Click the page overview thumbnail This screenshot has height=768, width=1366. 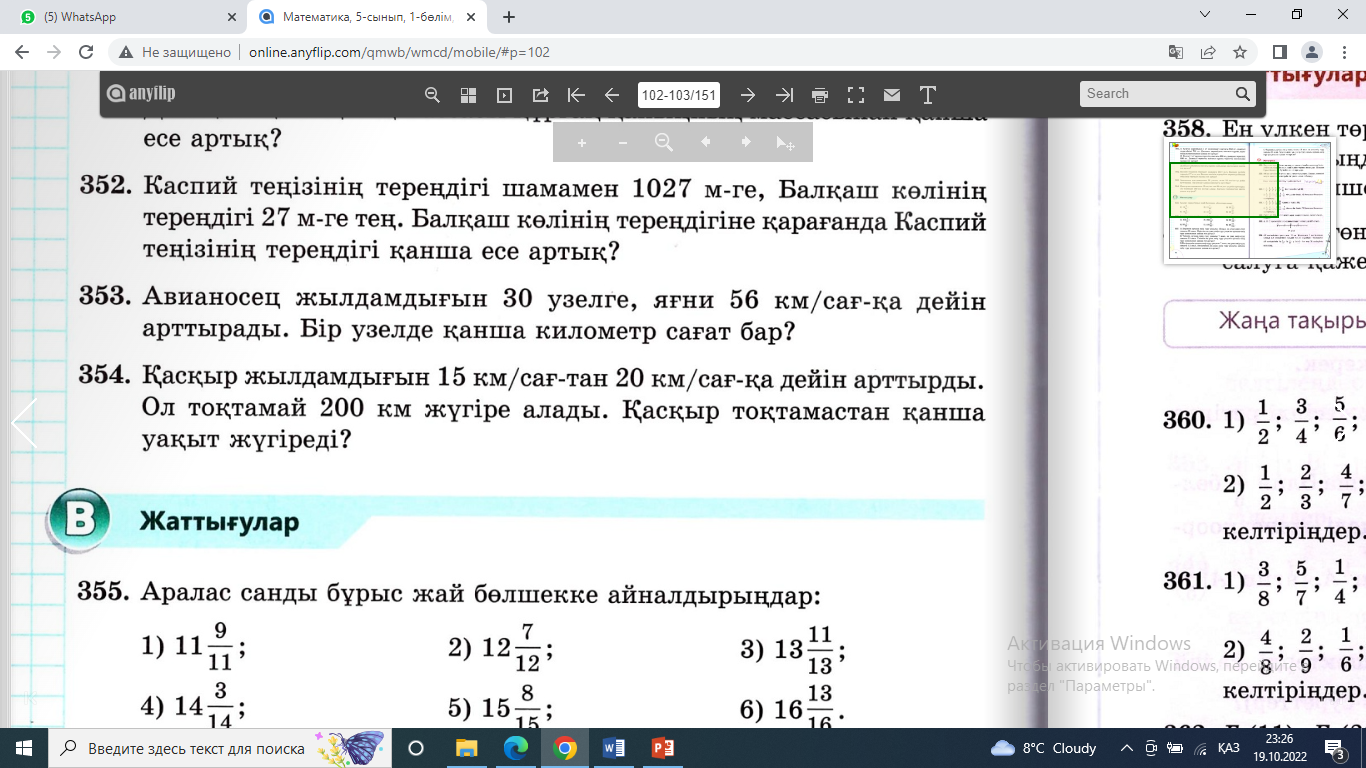[x=1249, y=201]
